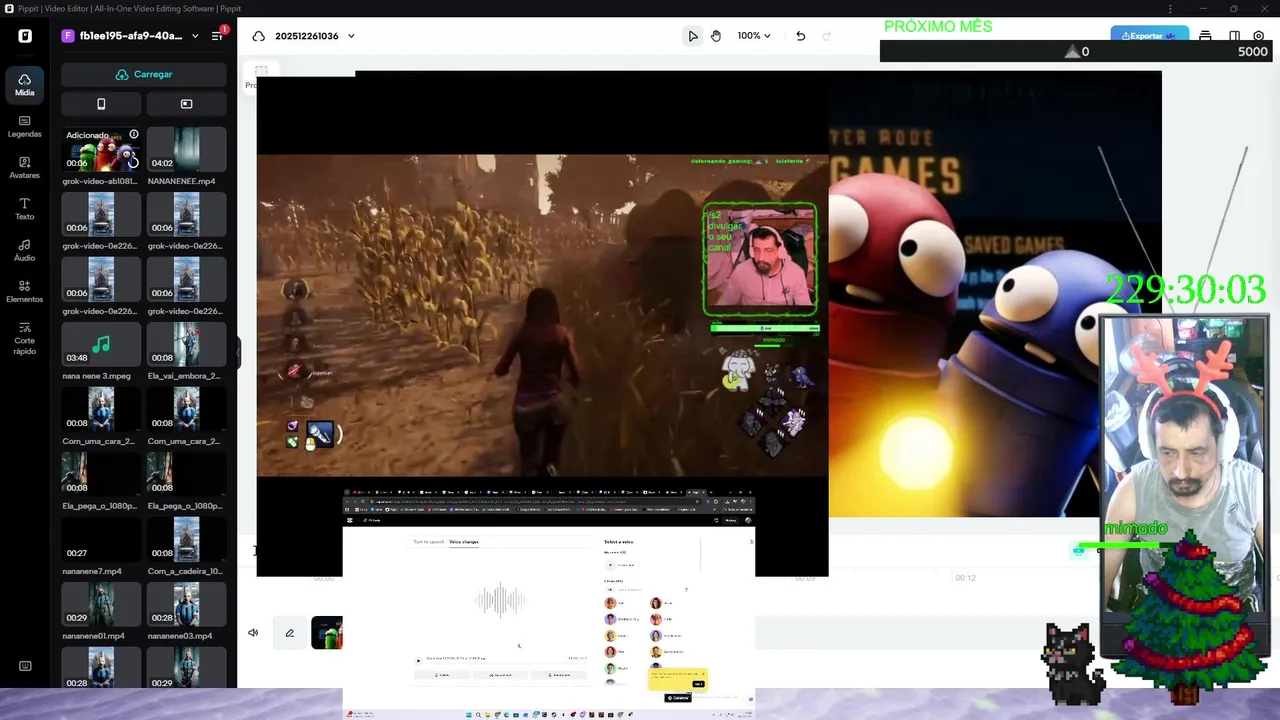Click the Carregar upload button
This screenshot has width=1280, height=720.
tap(144, 74)
